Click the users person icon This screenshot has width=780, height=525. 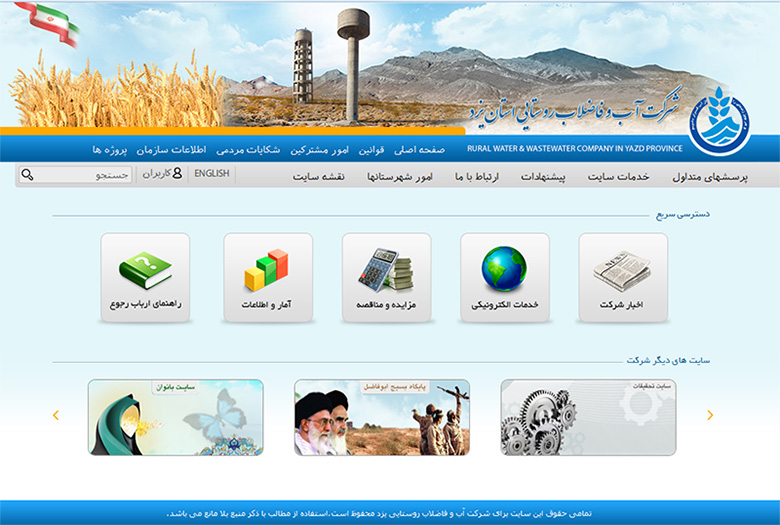(x=178, y=174)
